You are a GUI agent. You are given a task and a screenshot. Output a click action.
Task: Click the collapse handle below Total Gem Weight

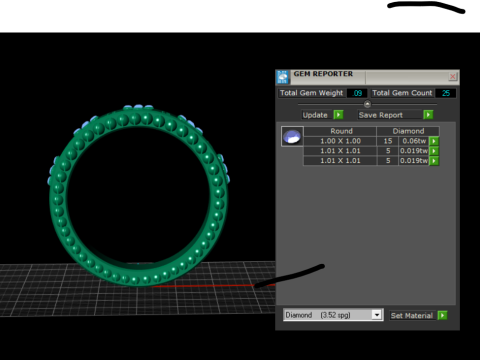click(367, 104)
